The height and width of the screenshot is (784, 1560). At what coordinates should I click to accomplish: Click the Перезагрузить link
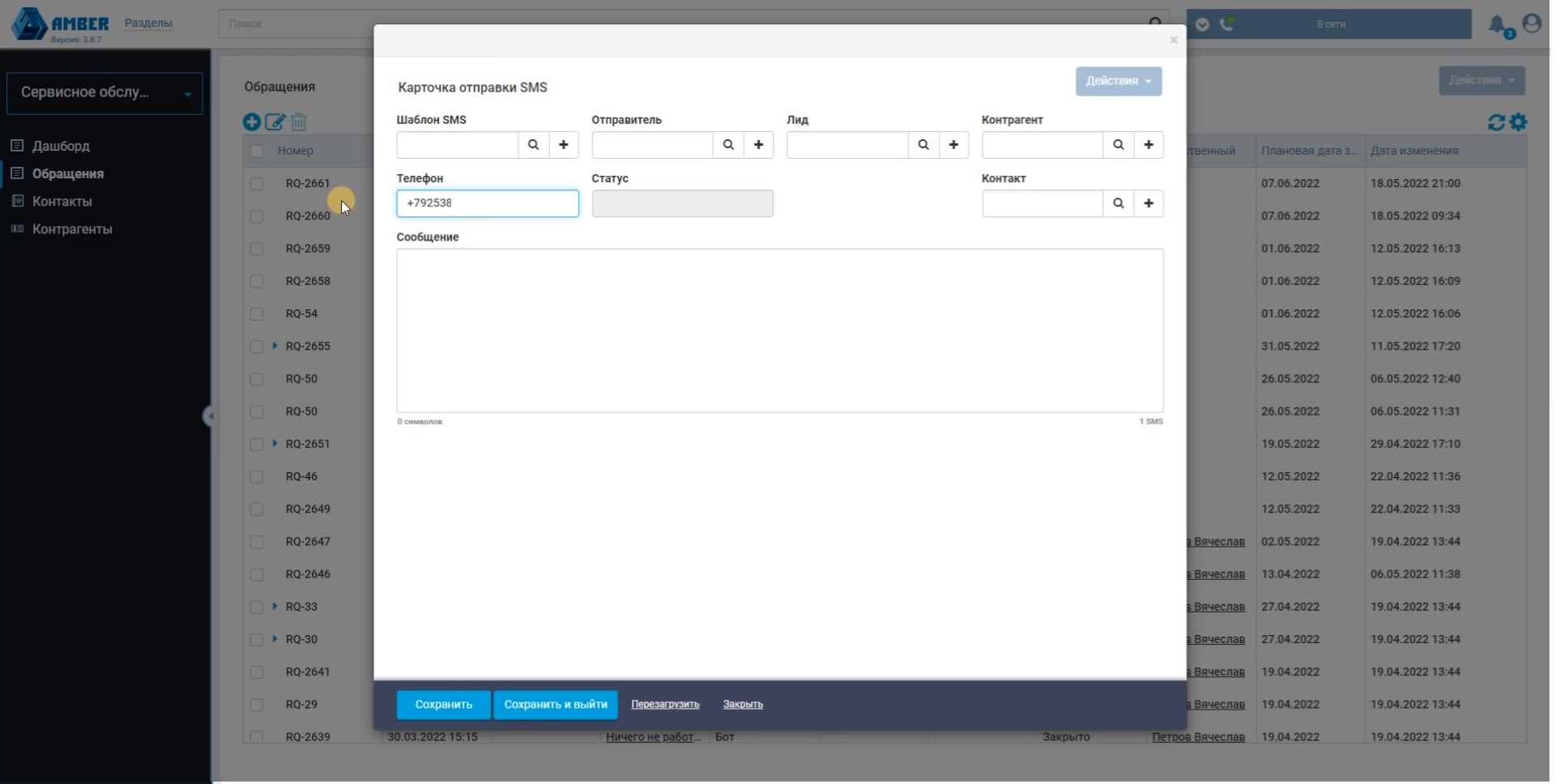coord(665,705)
